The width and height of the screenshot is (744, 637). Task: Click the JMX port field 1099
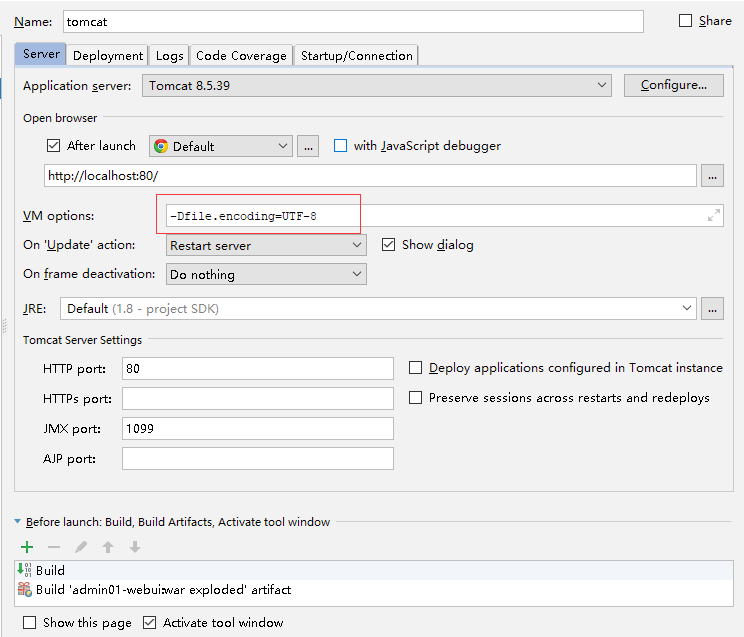click(258, 428)
